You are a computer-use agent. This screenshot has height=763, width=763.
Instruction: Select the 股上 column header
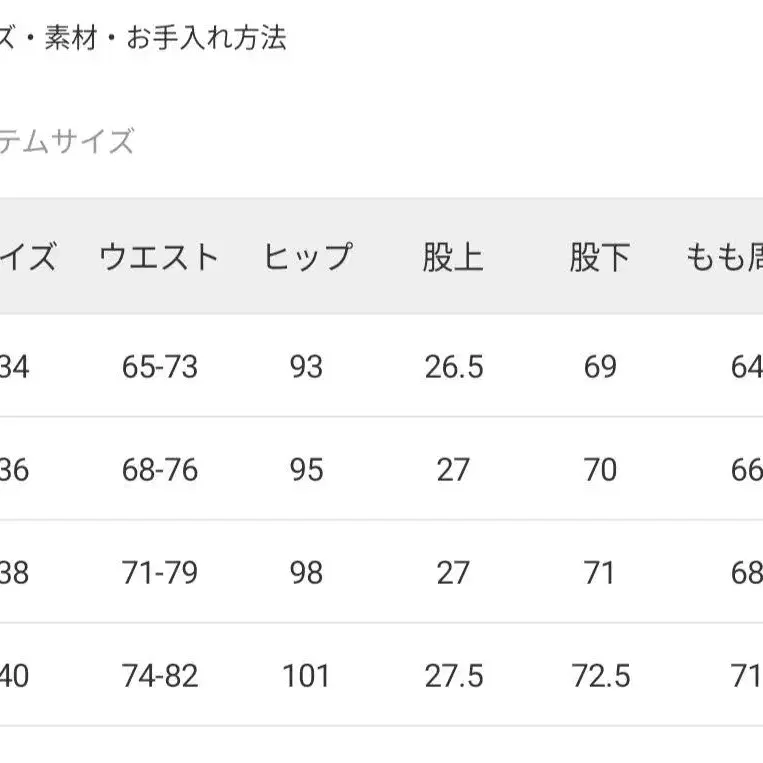[x=453, y=258]
